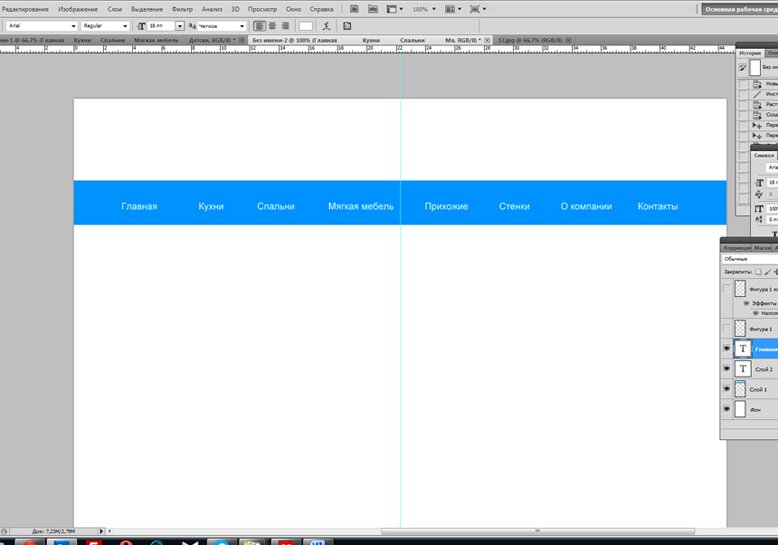This screenshot has height=545, width=778.
Task: Enable lock transparent pixels checkbox
Action: pyautogui.click(x=758, y=272)
